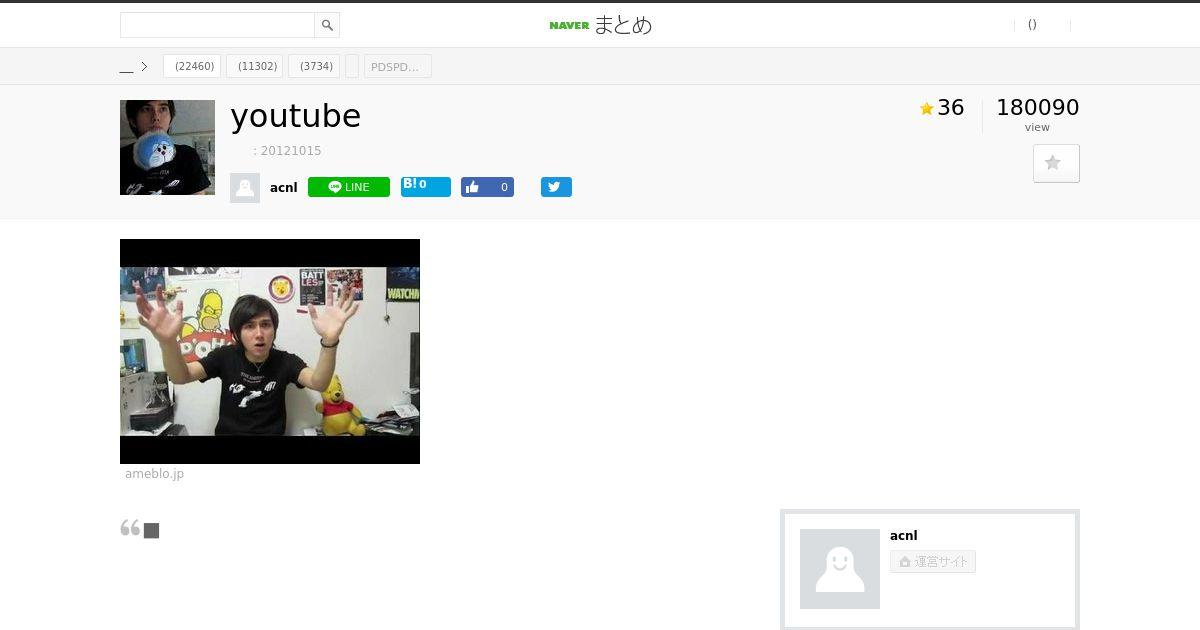The image size is (1200, 630).
Task: Share with the Twitter bird button
Action: click(x=557, y=187)
